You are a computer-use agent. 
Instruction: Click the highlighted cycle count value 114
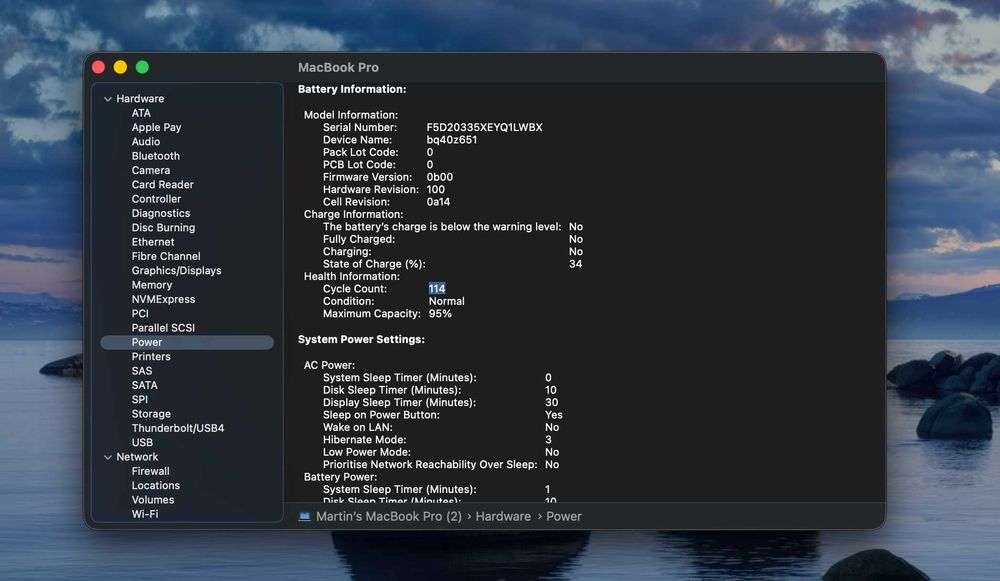point(437,289)
